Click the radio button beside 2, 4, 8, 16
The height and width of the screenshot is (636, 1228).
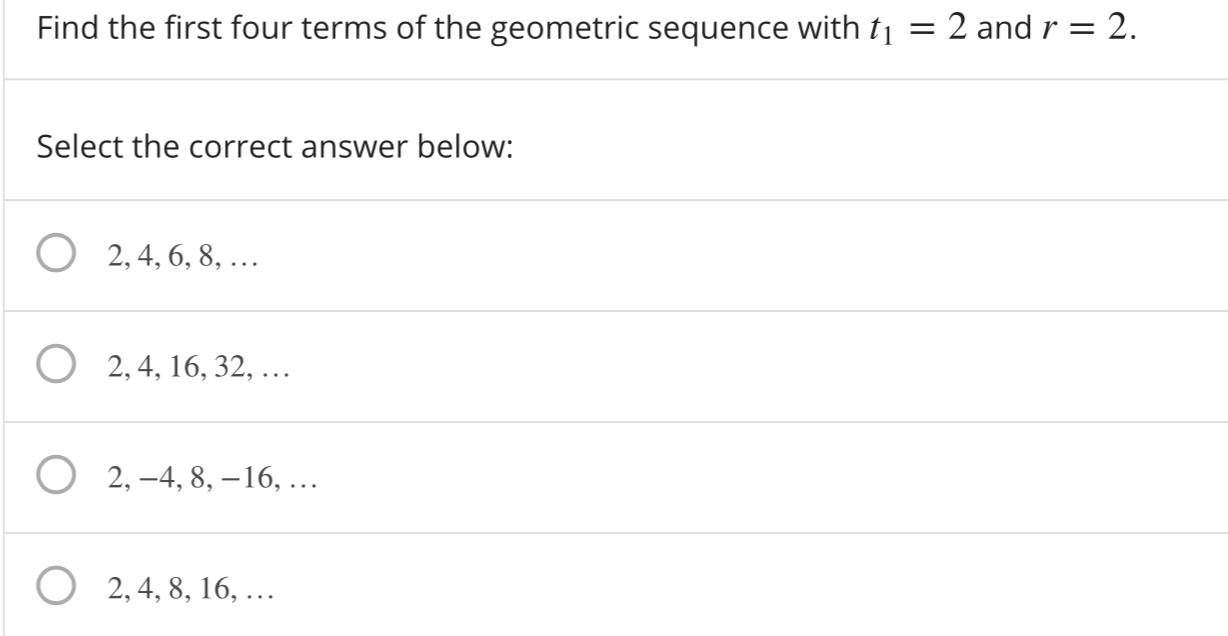(57, 586)
